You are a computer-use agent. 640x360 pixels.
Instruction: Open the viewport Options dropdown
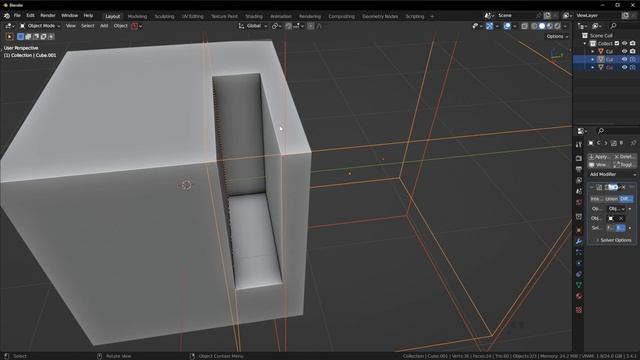pos(557,36)
